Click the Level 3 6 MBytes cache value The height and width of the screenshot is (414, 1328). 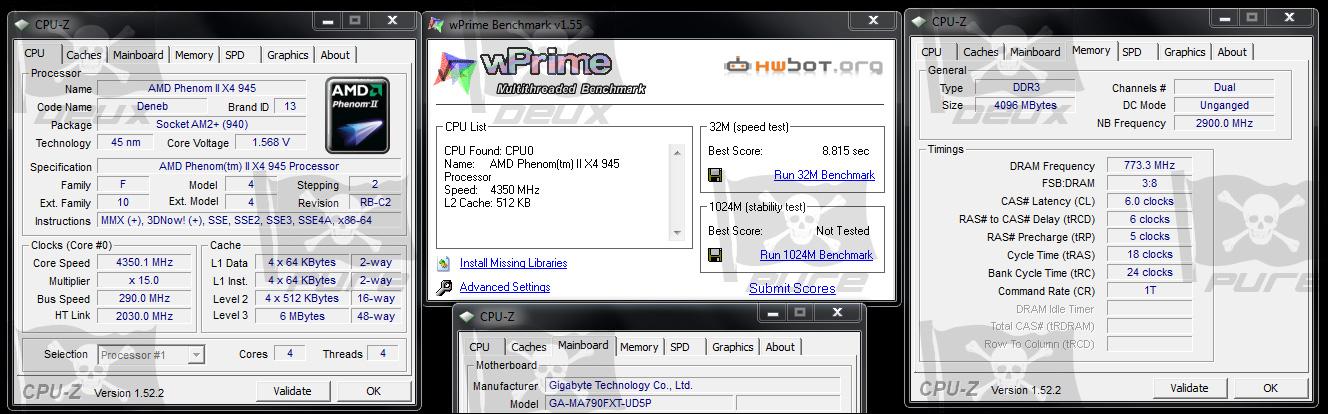[x=302, y=317]
